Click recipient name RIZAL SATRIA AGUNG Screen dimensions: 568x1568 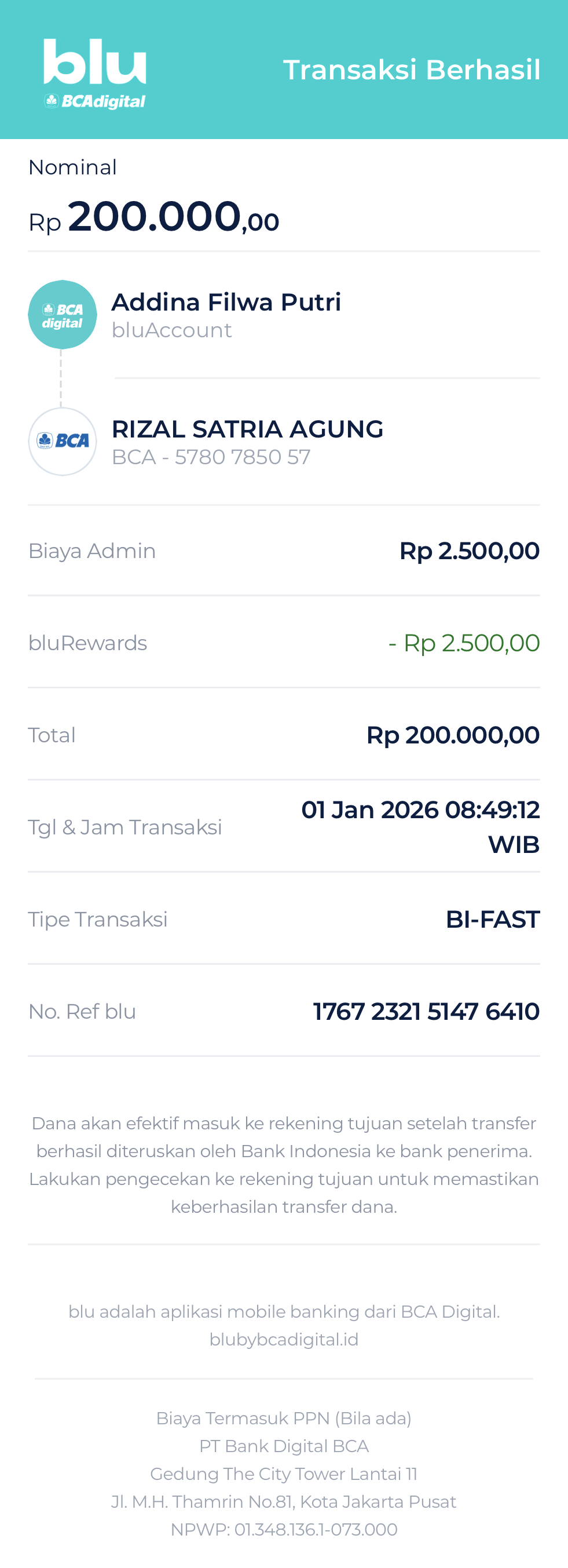click(247, 429)
